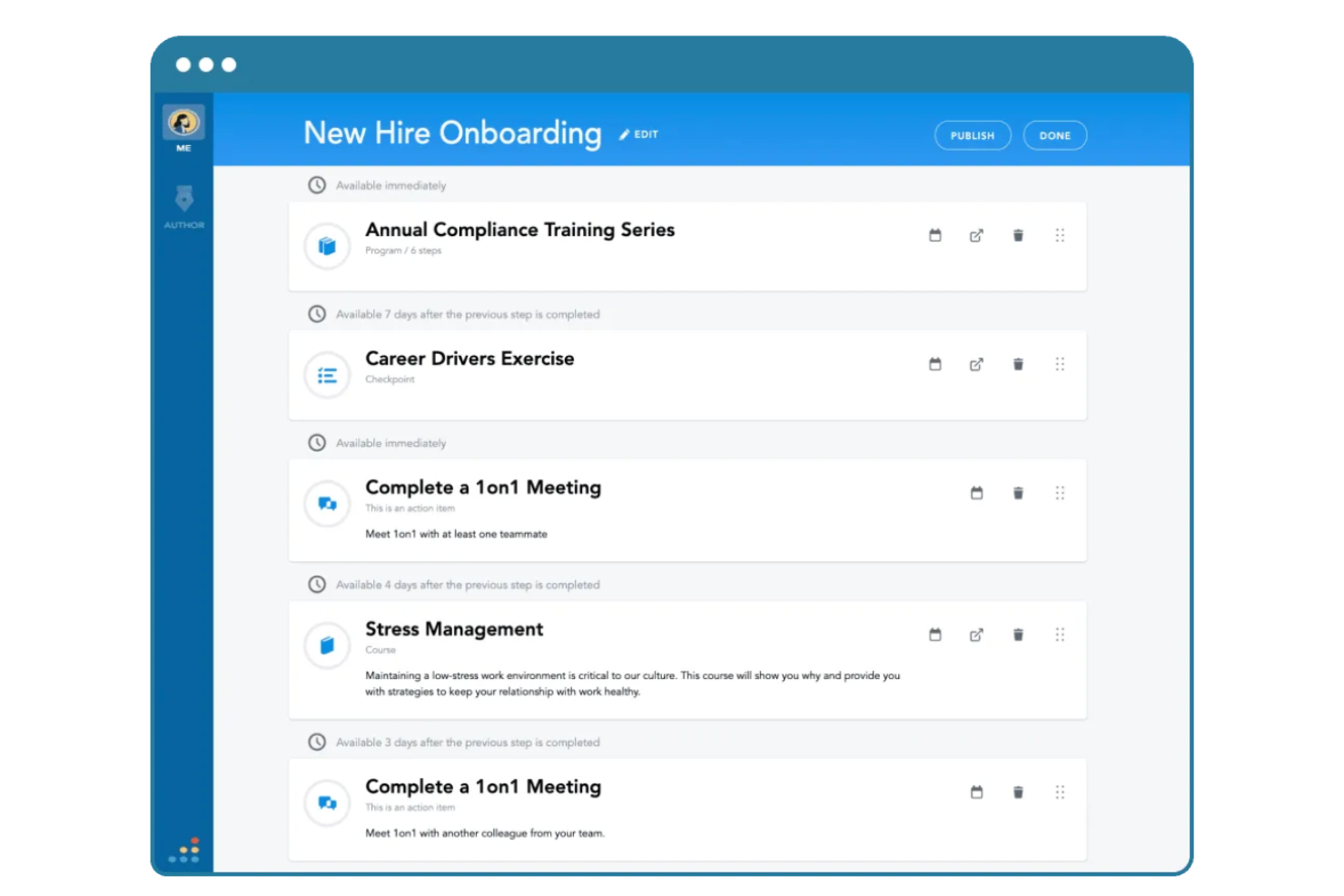1344x896 pixels.
Task: Delete the Career Drivers Exercise step
Action: [1018, 364]
